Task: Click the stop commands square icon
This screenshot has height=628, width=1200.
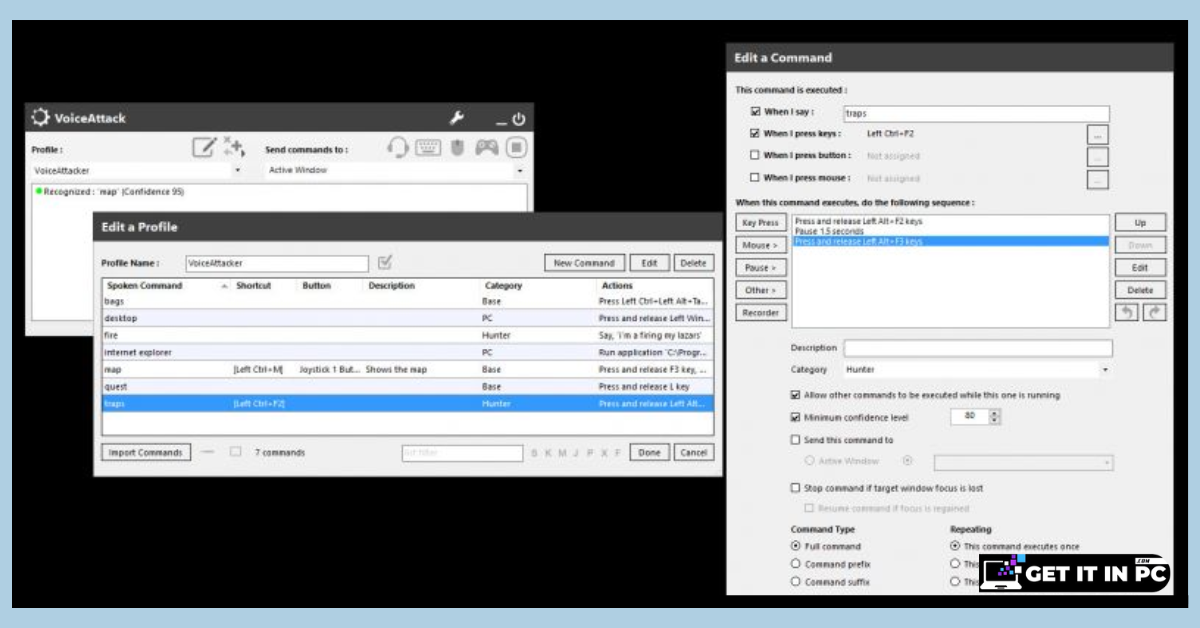Action: coord(516,148)
